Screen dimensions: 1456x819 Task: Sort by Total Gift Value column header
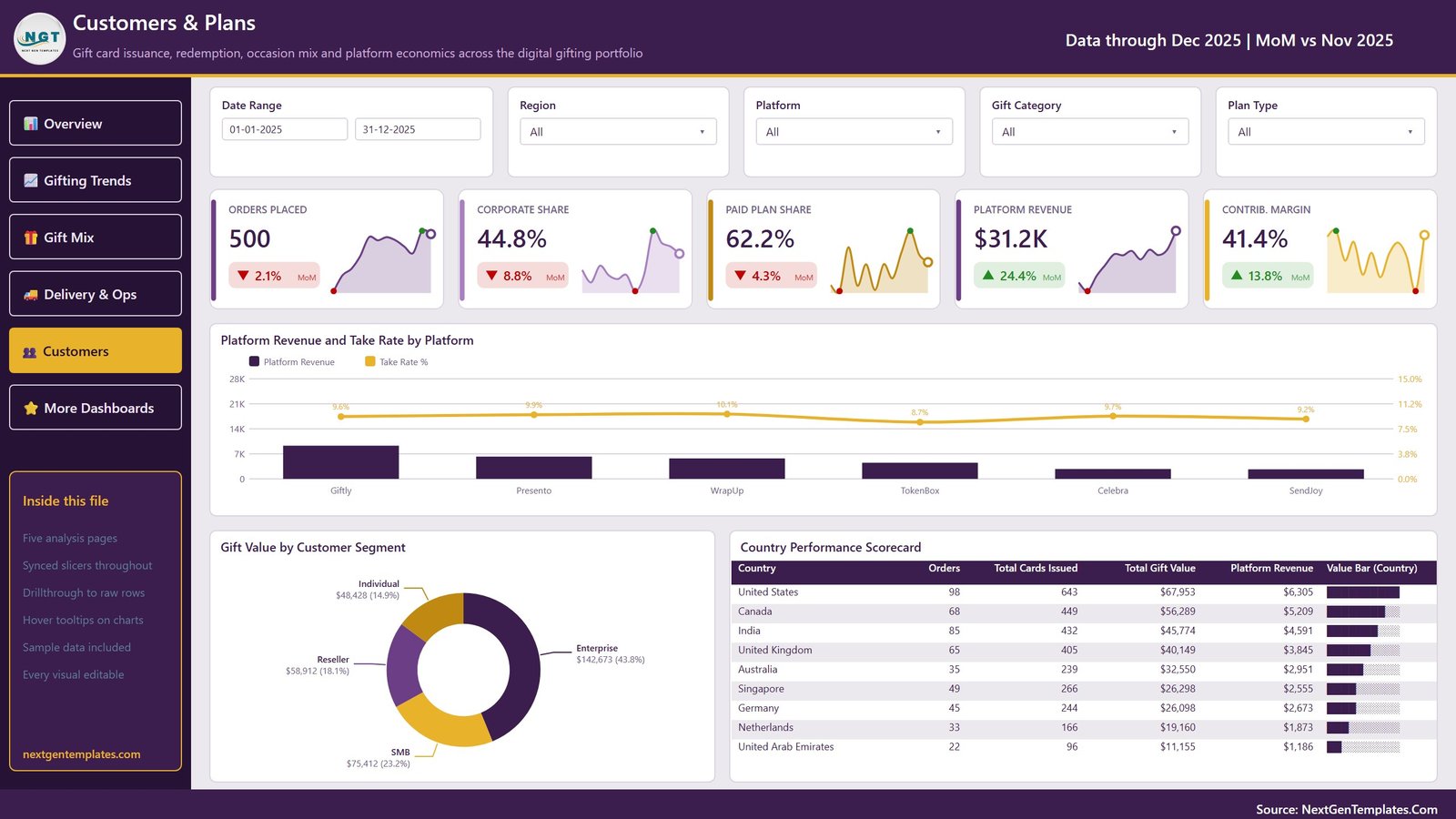tap(1160, 568)
